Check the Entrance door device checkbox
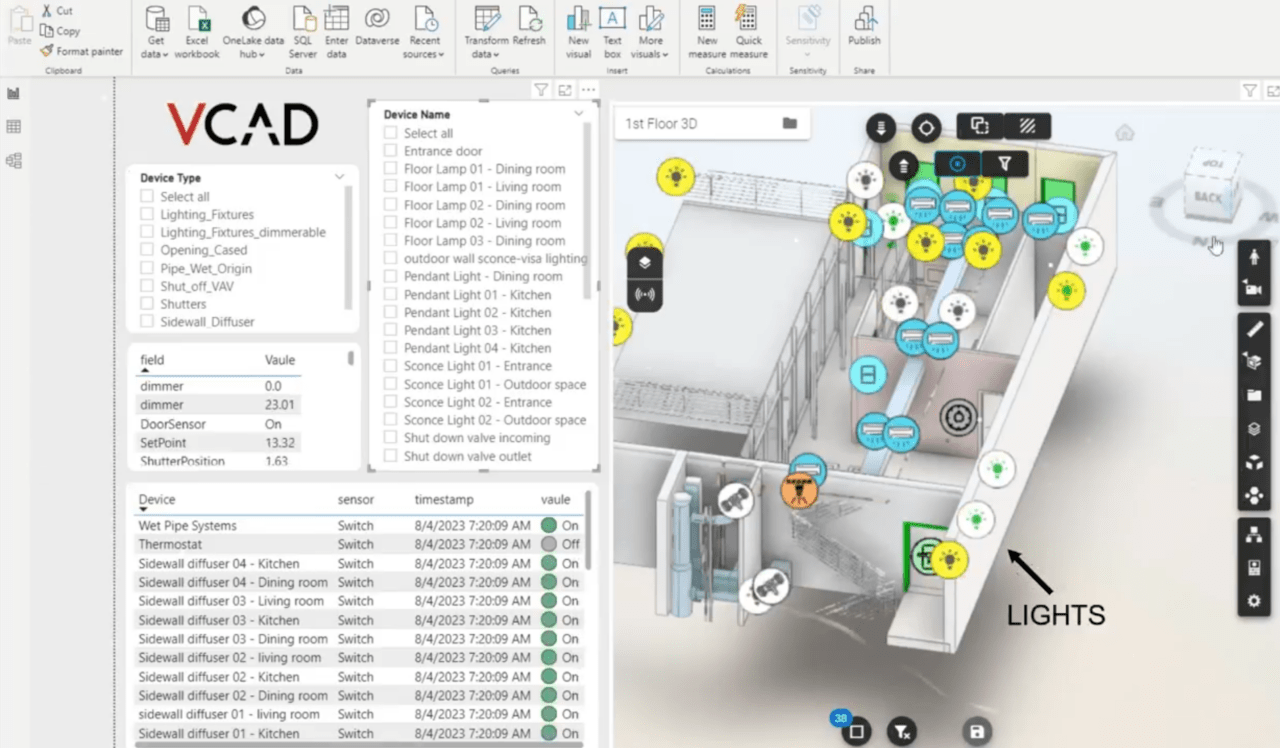Screen dimensions: 1280x748 coord(390,150)
